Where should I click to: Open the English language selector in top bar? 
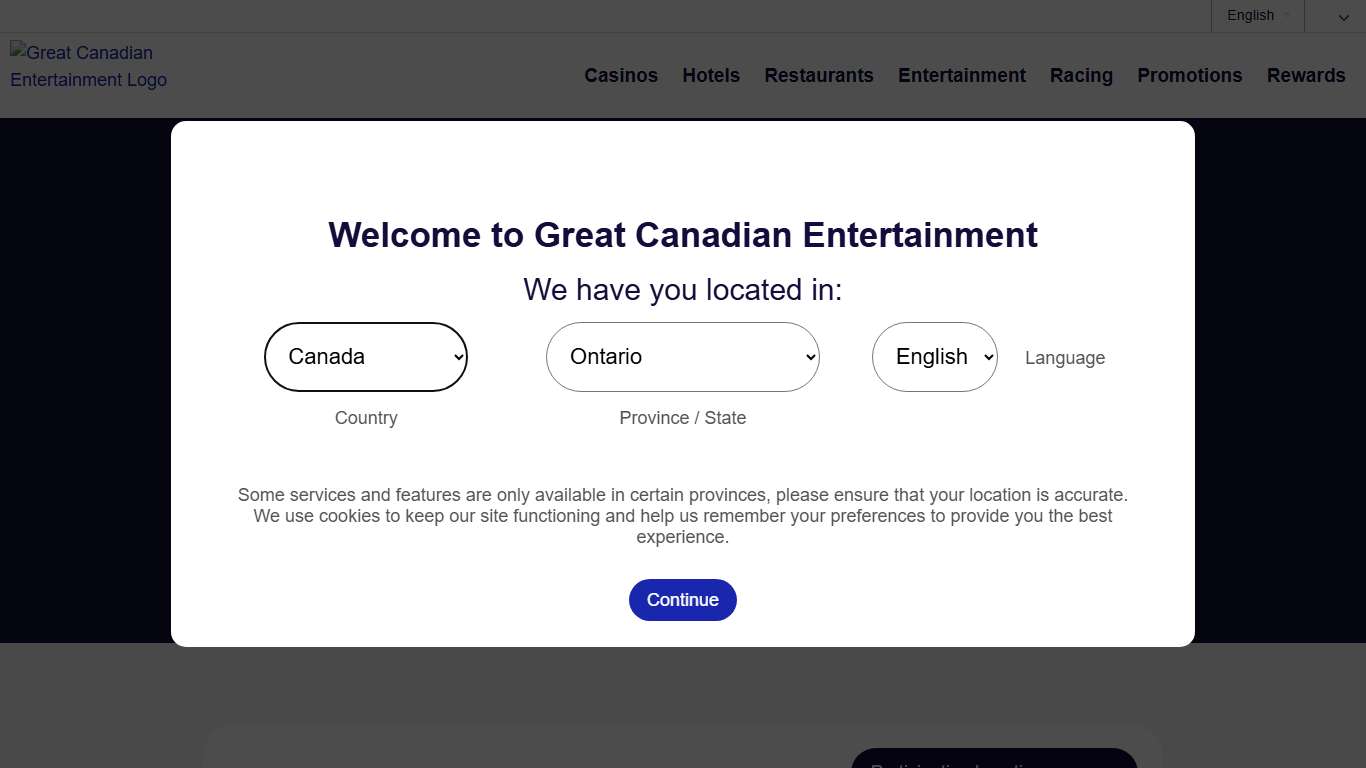(1257, 16)
